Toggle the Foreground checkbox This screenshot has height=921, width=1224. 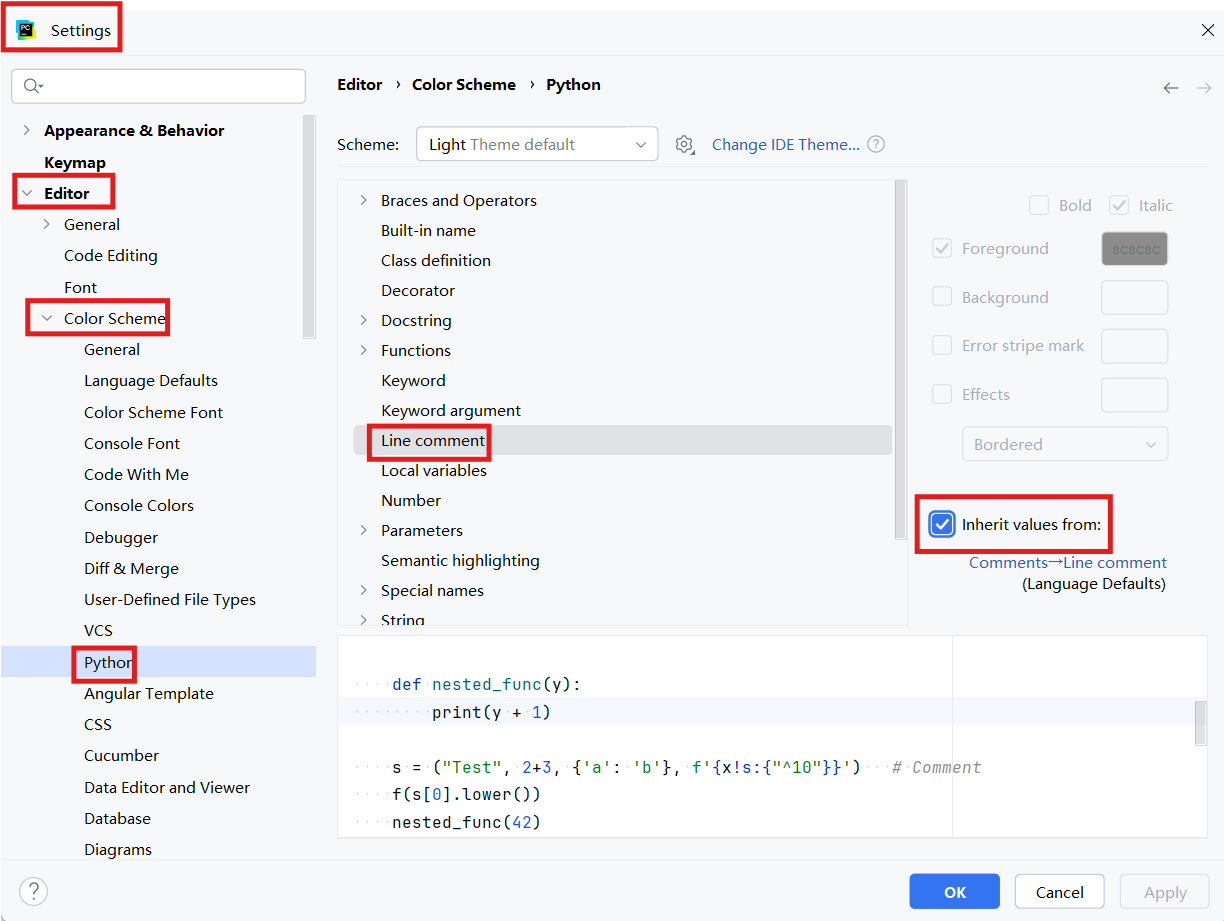coord(942,248)
